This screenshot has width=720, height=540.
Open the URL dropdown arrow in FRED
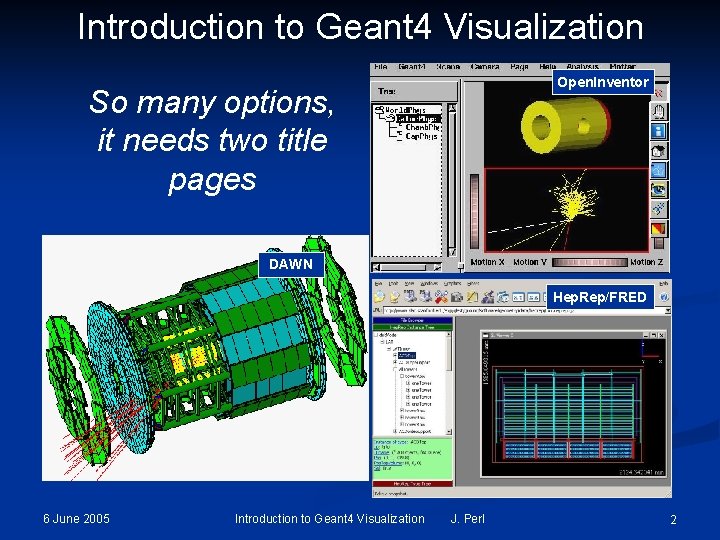668,311
